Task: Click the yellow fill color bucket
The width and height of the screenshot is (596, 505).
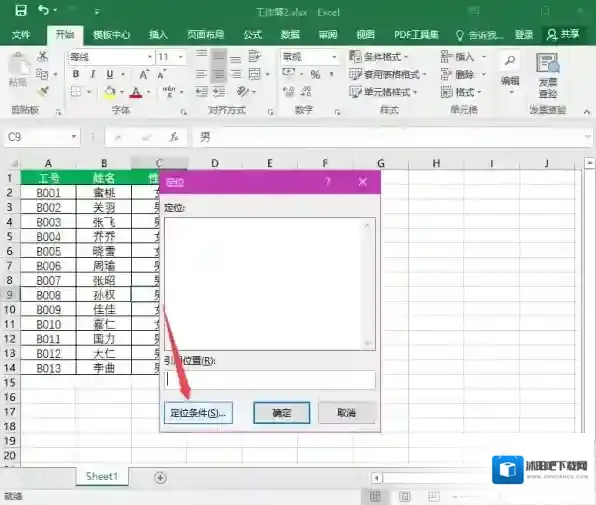Action: click(110, 92)
